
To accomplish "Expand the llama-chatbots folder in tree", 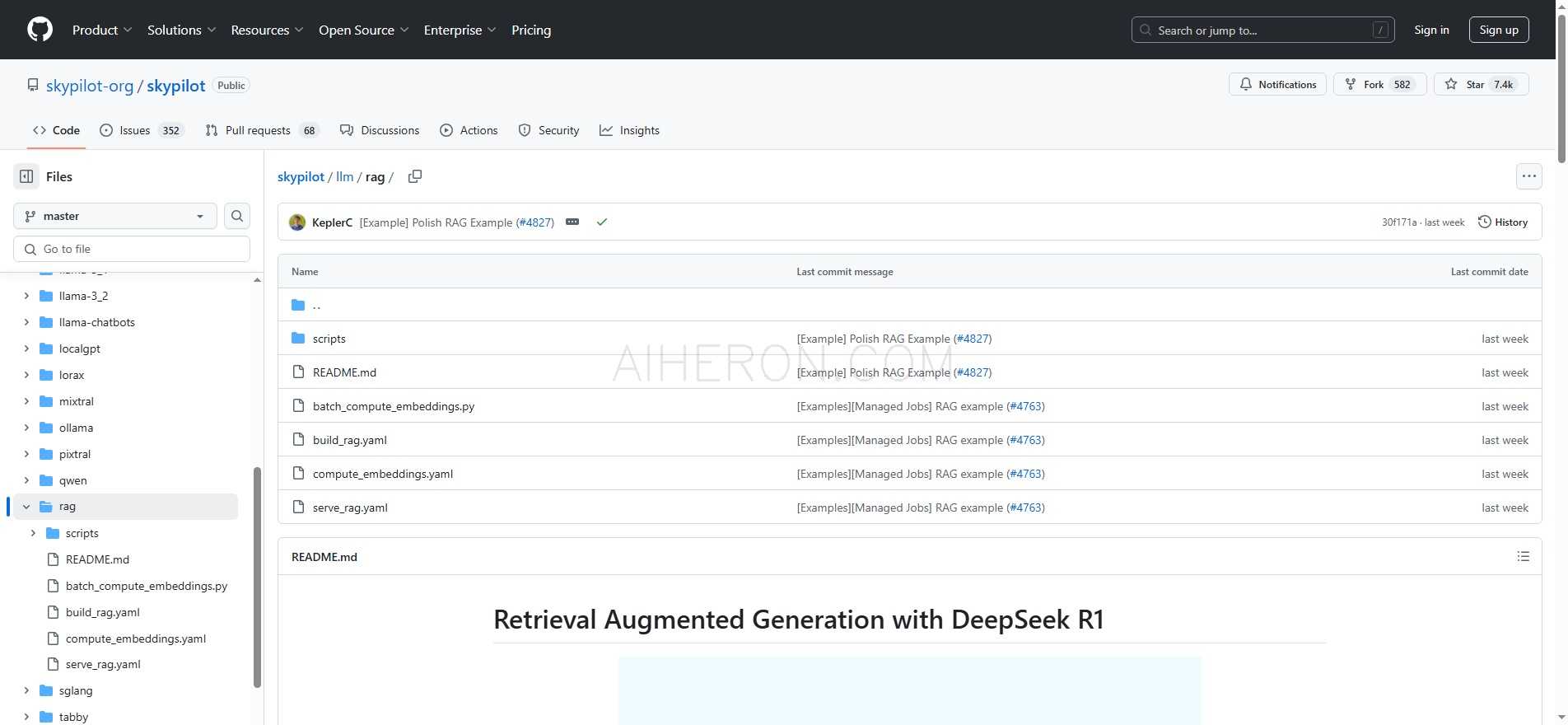I will point(26,322).
